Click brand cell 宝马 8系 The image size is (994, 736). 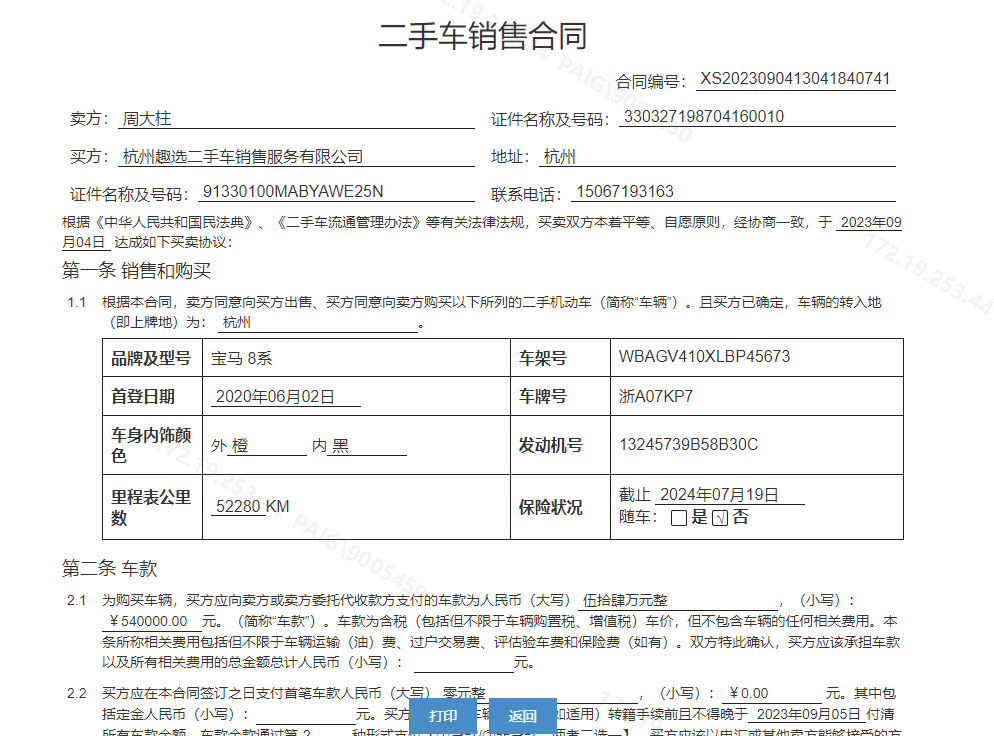pyautogui.click(x=241, y=358)
